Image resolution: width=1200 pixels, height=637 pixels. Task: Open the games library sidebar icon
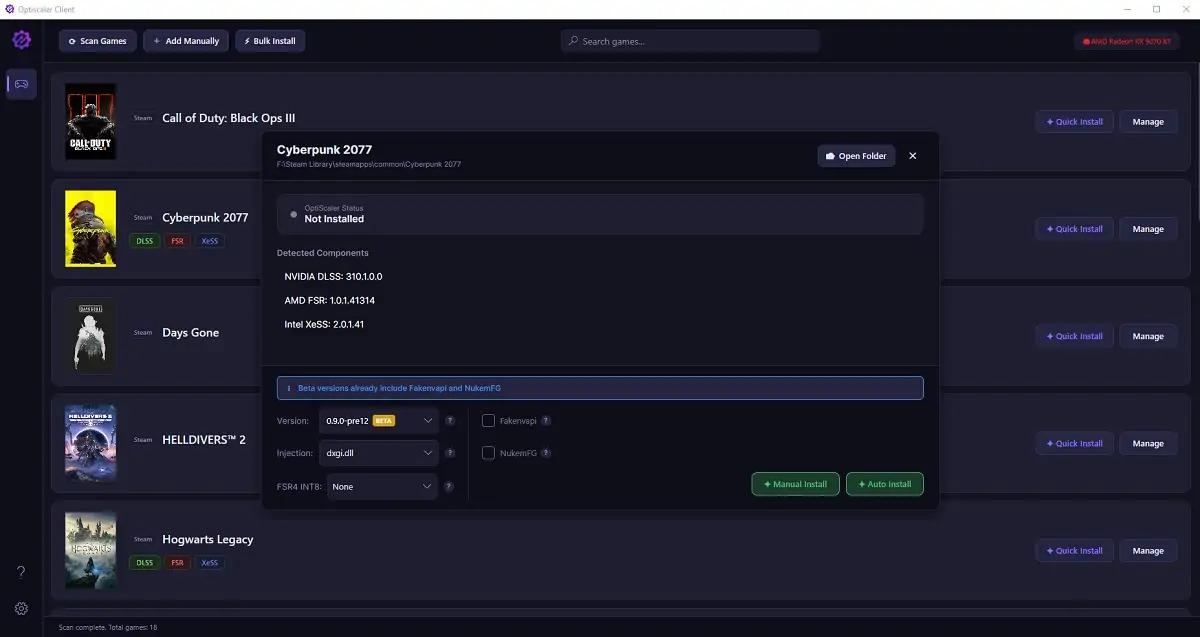tap(21, 84)
